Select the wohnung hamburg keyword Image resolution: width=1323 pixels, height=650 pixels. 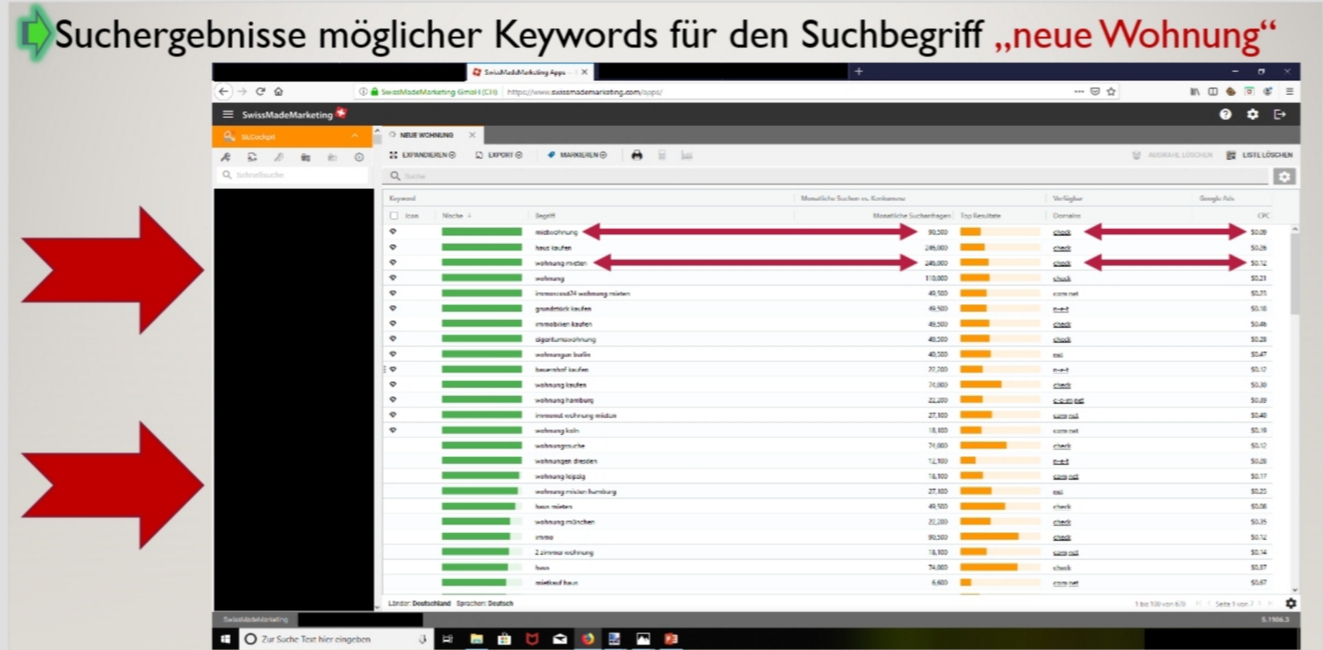click(563, 400)
